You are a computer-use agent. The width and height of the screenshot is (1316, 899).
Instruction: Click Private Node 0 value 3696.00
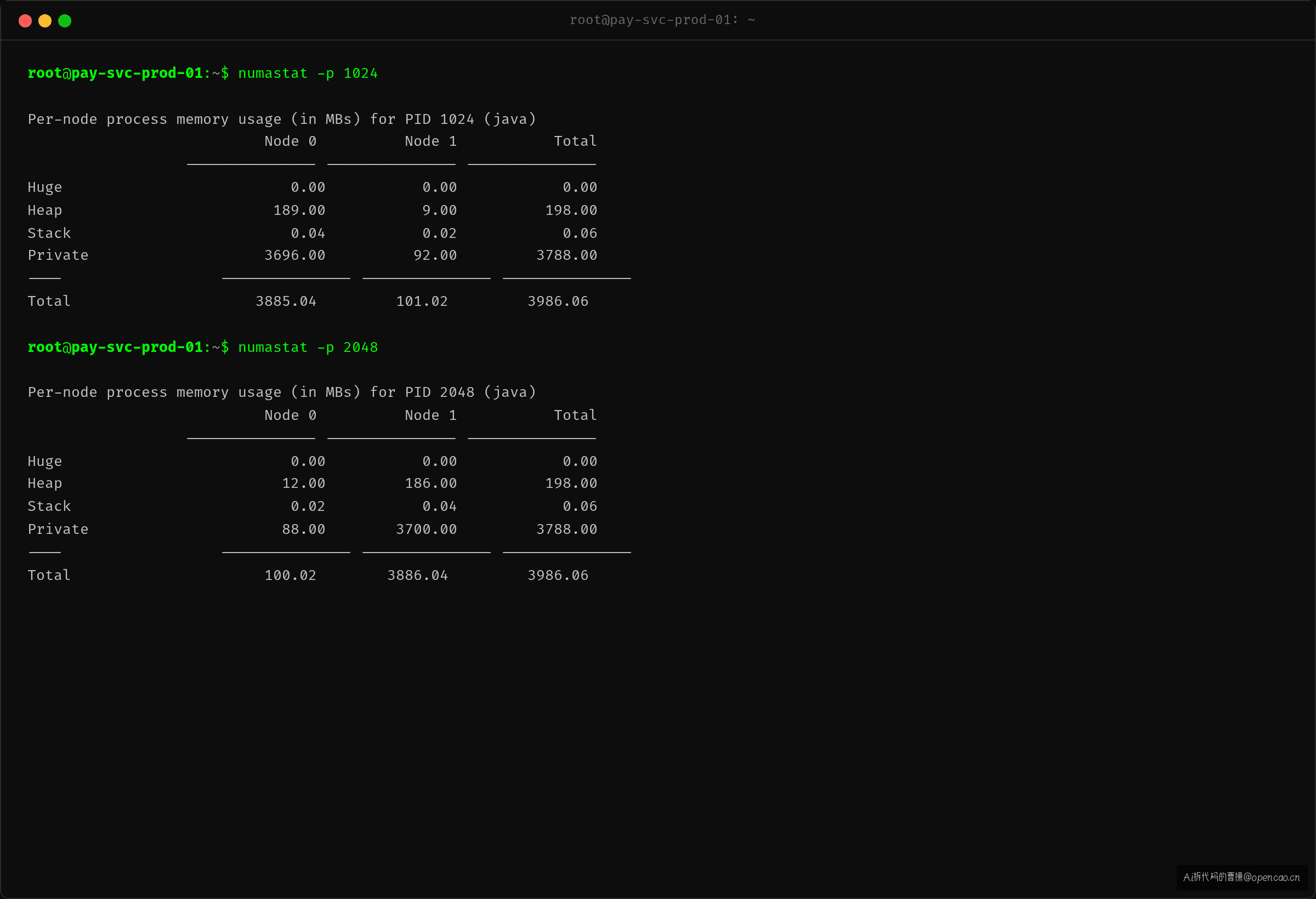pyautogui.click(x=294, y=255)
